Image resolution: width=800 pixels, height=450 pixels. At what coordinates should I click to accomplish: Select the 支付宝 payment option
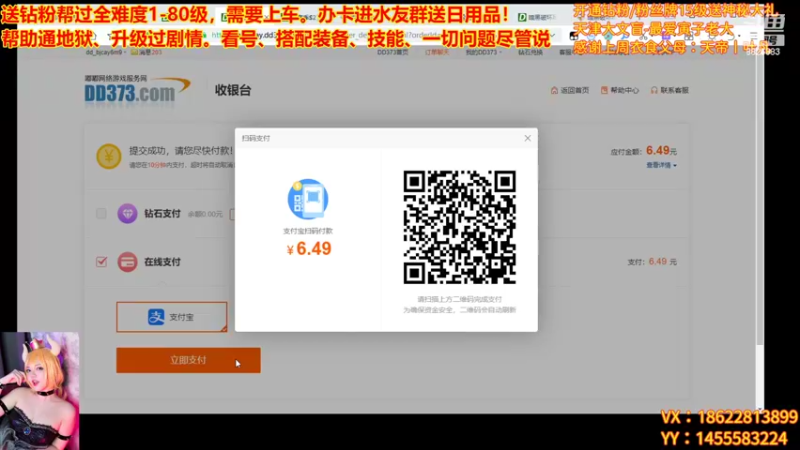(171, 317)
